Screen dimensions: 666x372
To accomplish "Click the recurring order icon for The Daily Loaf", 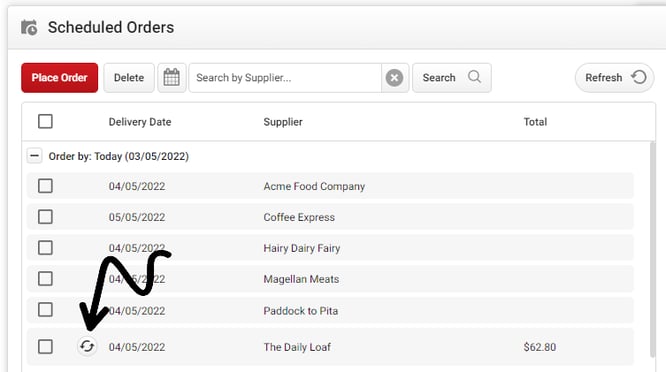I will [87, 346].
